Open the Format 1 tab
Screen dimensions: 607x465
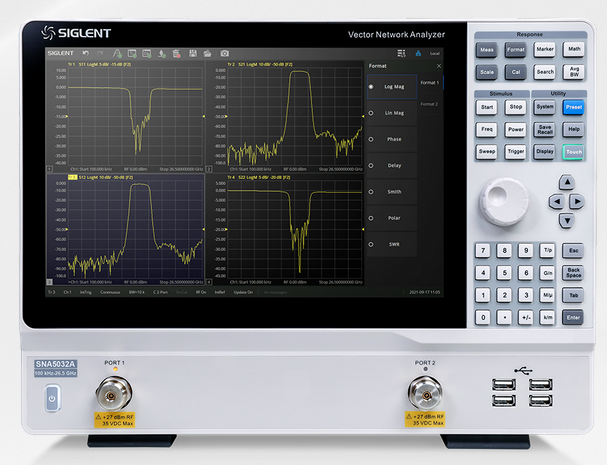429,82
